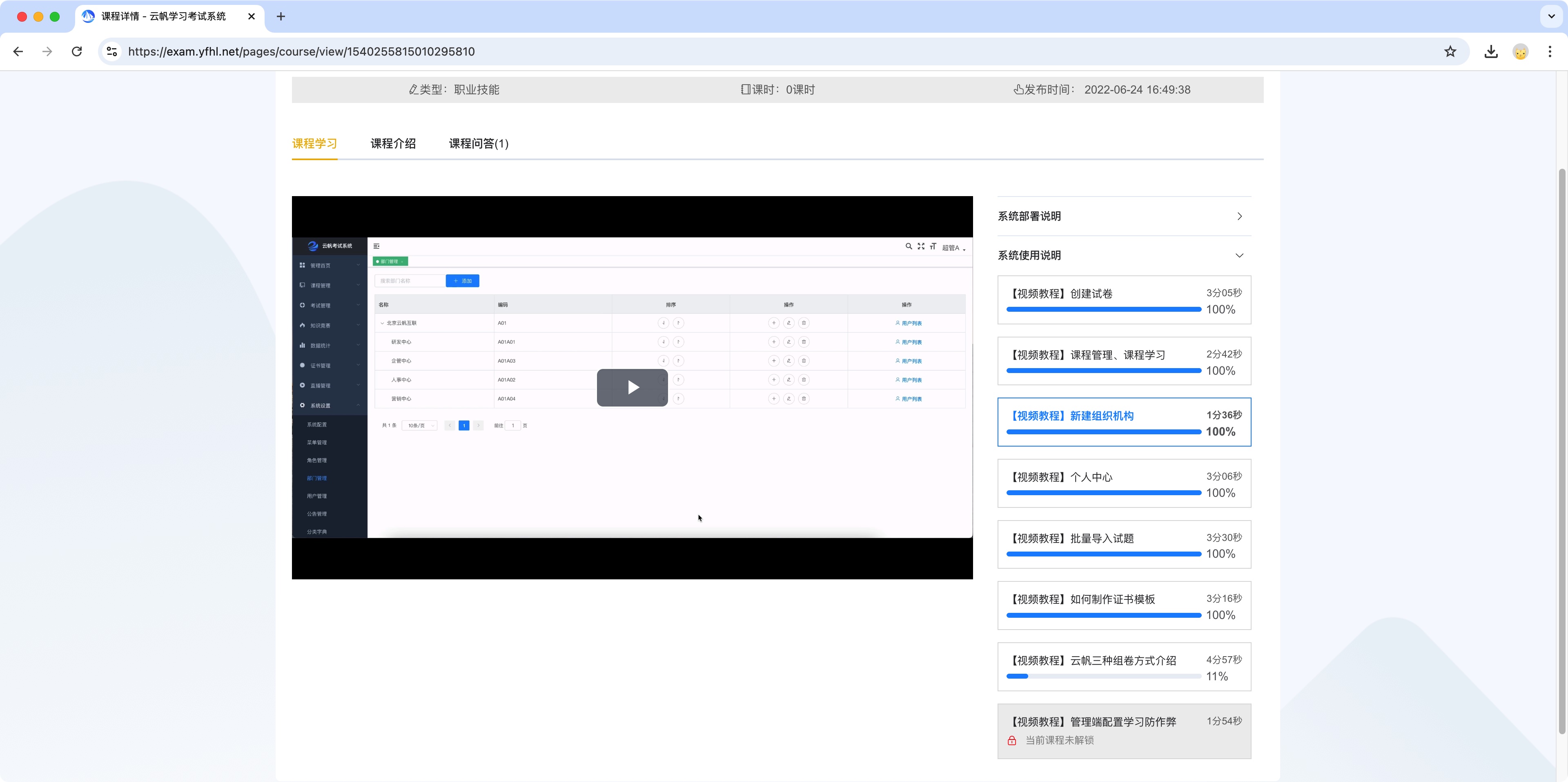1568x782 pixels.
Task: Play the course video
Action: [632, 387]
